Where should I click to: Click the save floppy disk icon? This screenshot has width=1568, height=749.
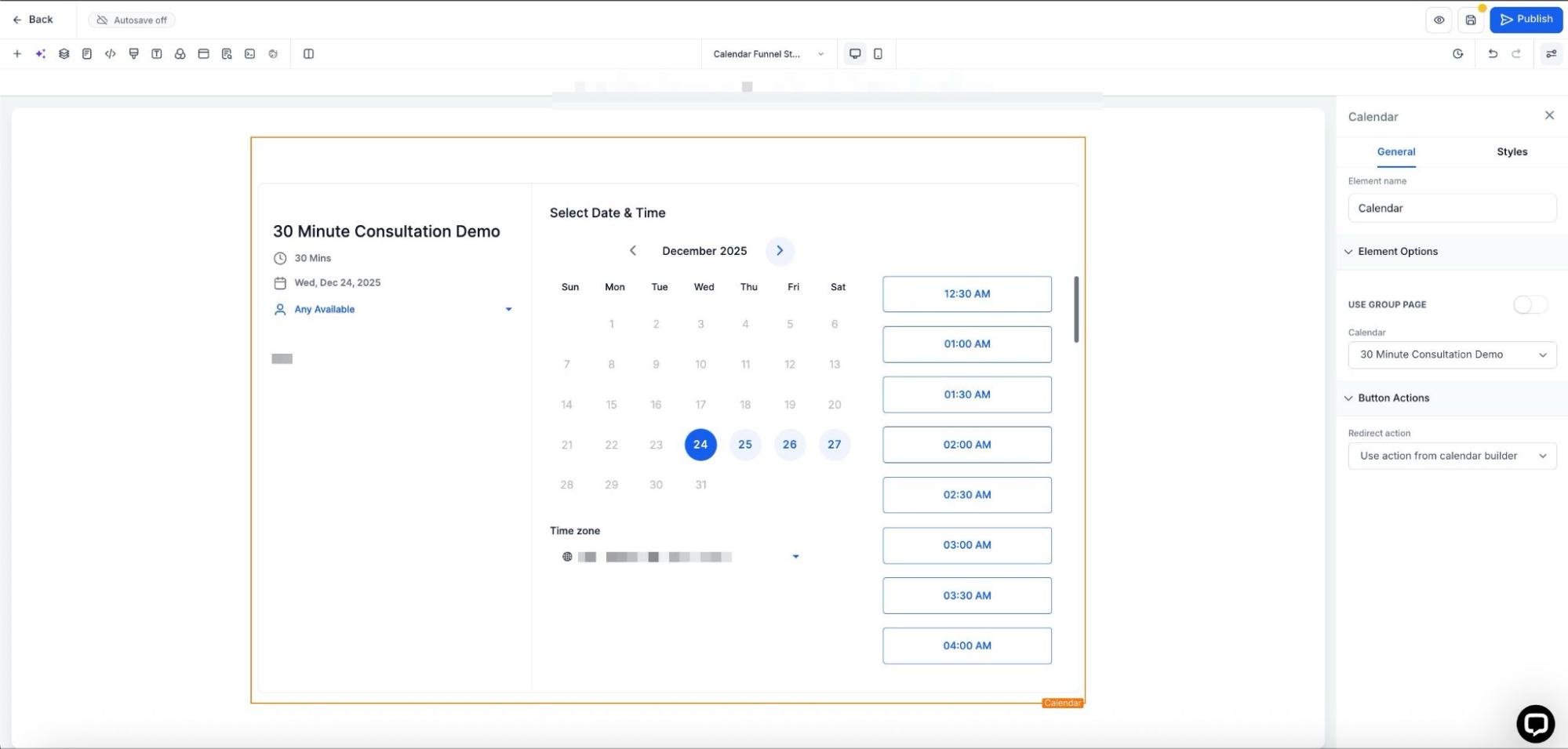[x=1471, y=20]
